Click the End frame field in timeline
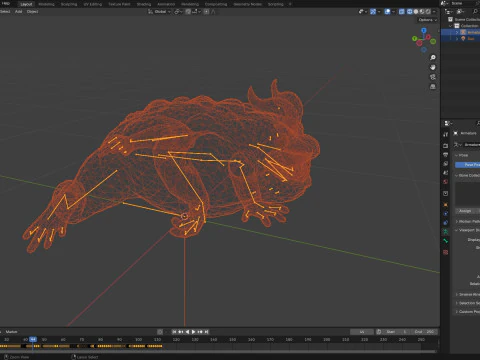 click(424, 332)
